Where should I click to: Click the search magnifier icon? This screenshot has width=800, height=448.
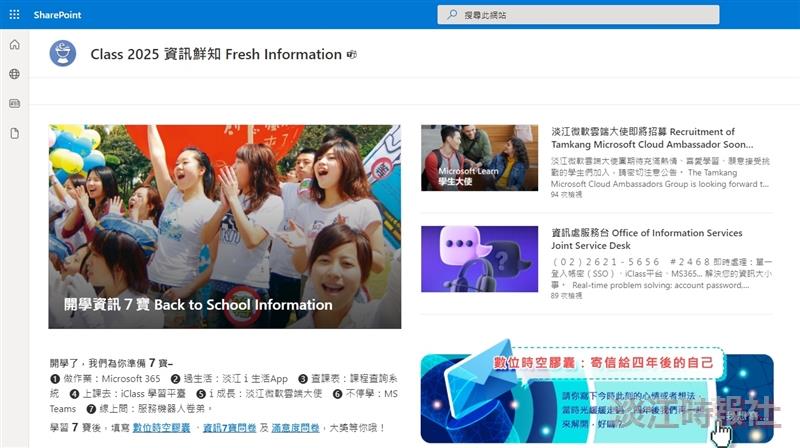[x=452, y=15]
